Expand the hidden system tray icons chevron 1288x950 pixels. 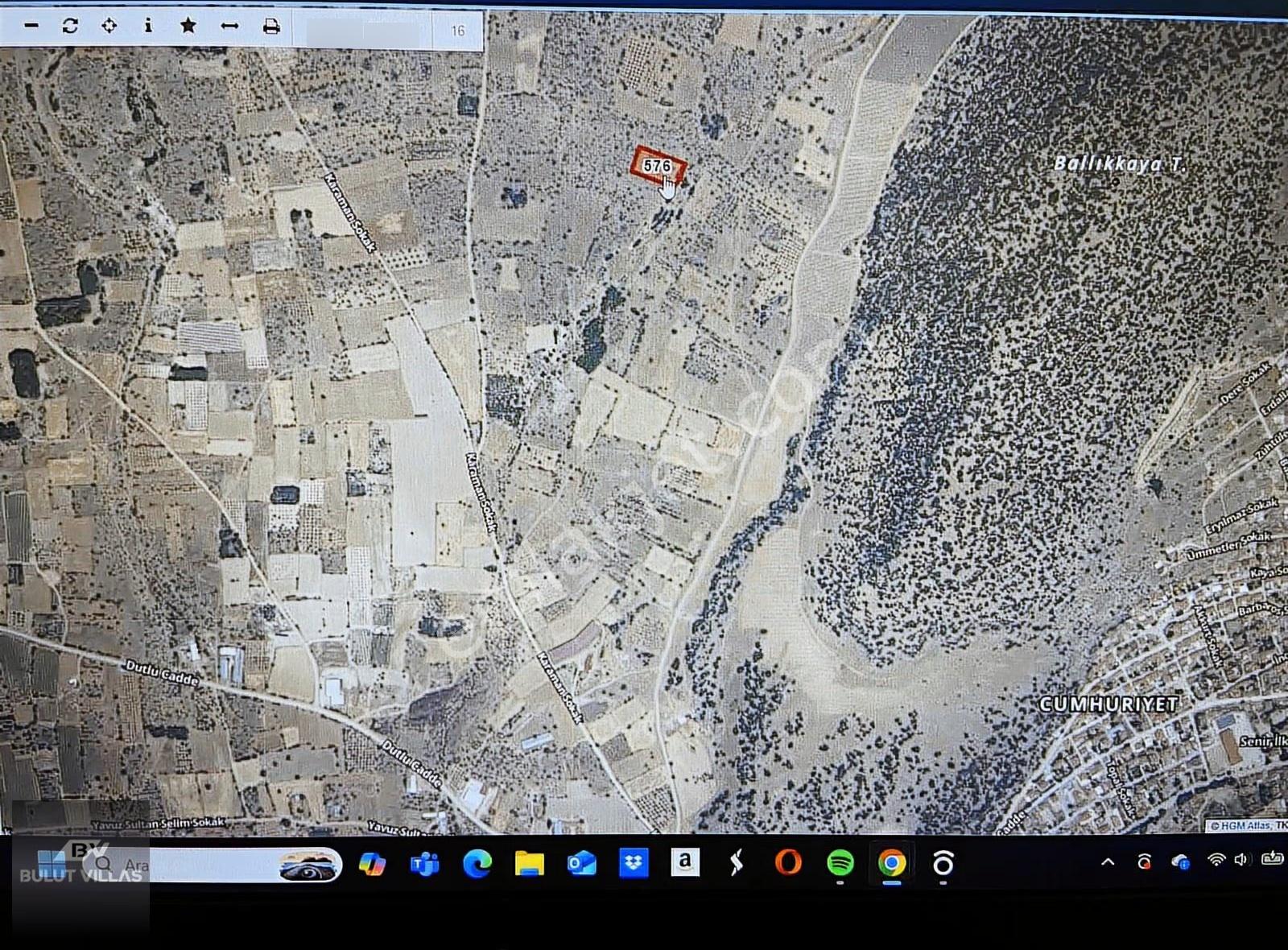[1108, 861]
